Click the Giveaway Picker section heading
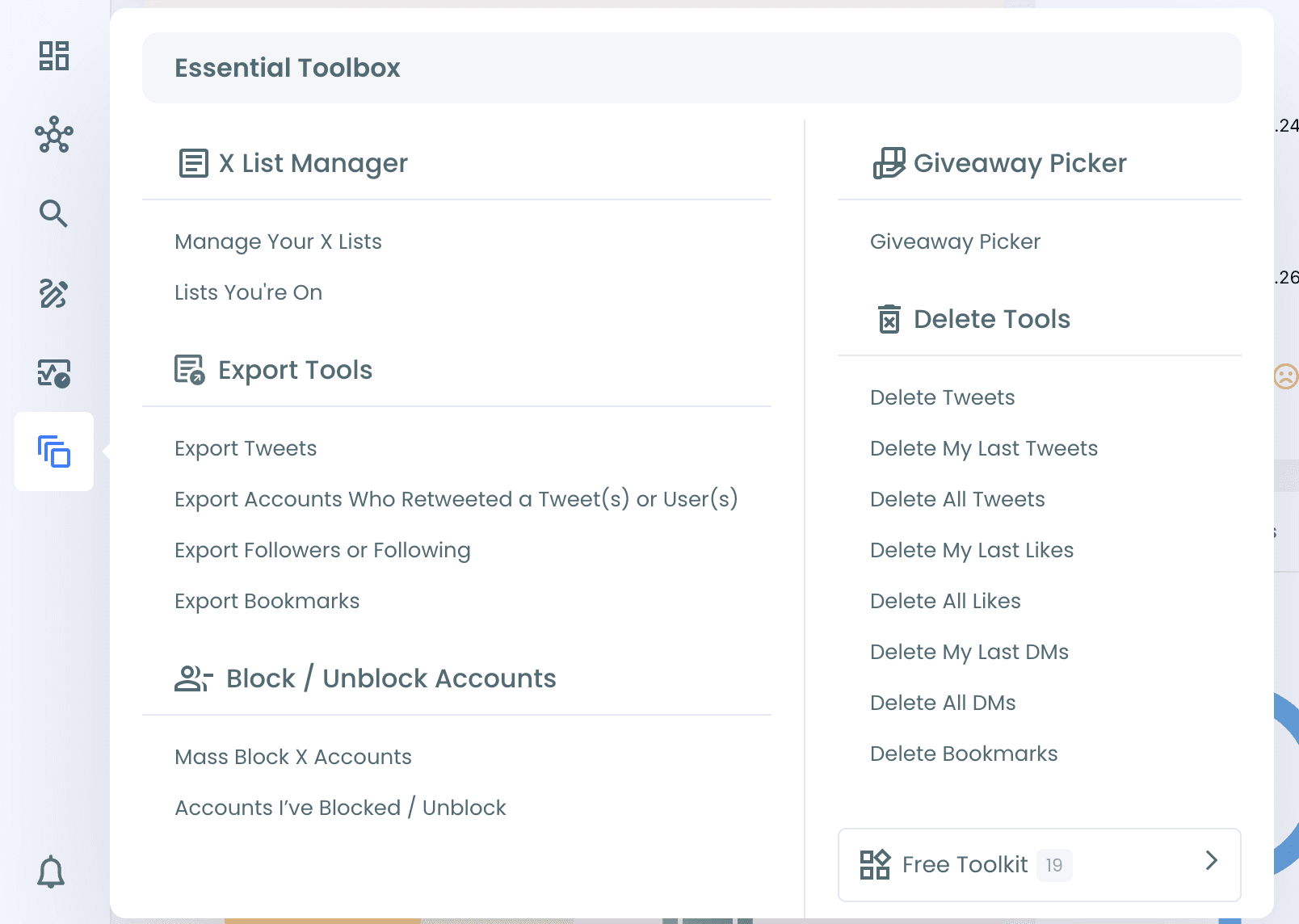Viewport: 1299px width, 924px height. coord(1020,163)
